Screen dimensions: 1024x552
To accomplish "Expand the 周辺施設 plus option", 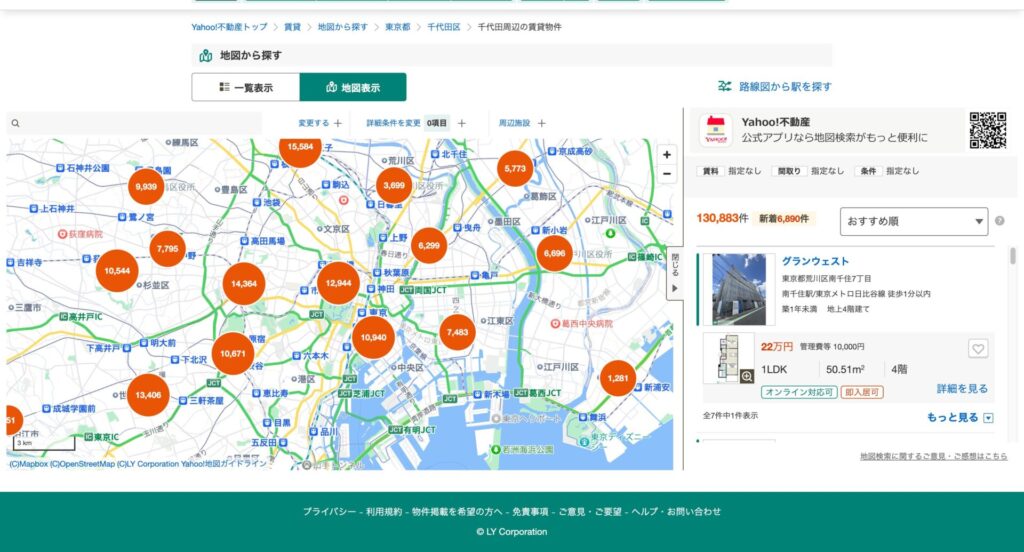I will click(541, 123).
